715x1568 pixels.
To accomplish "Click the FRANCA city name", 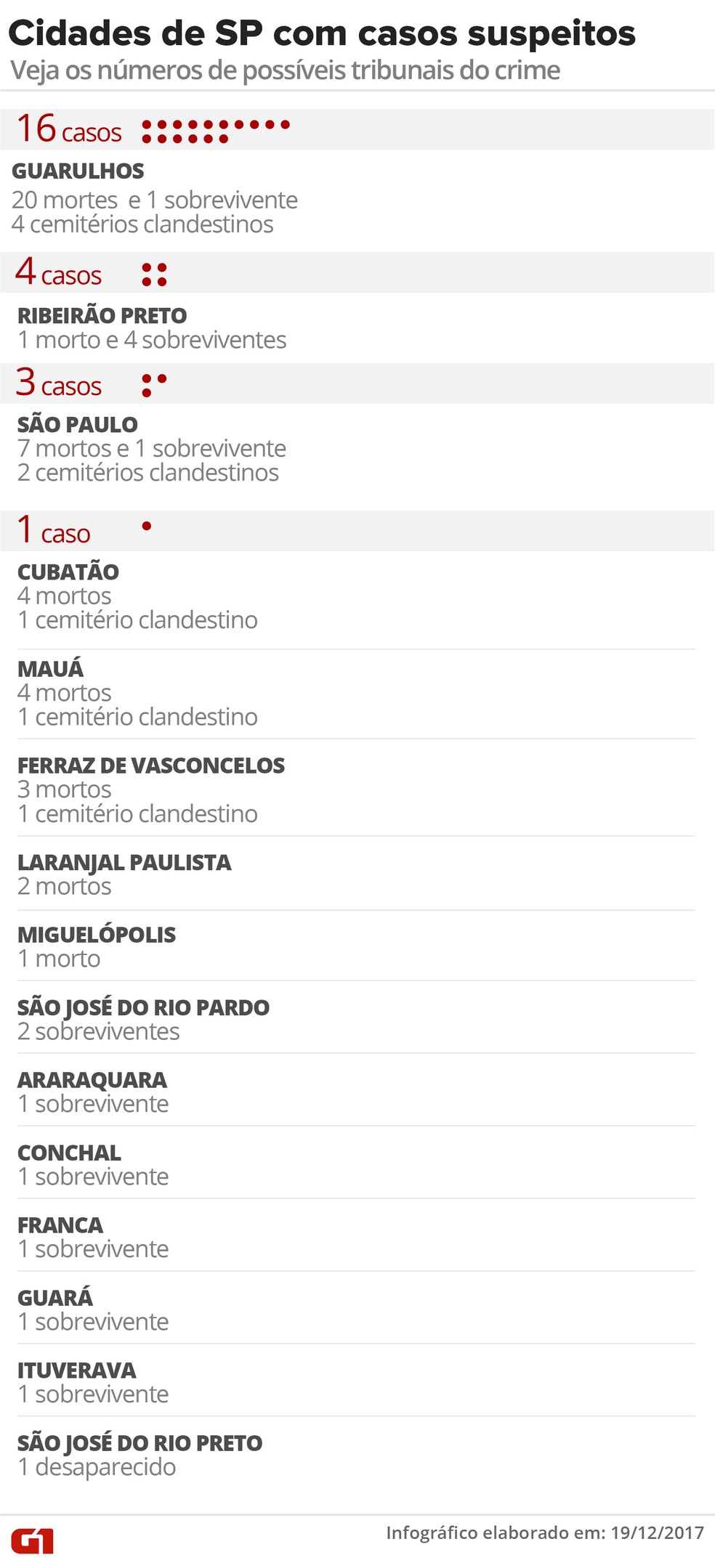I will (60, 1225).
